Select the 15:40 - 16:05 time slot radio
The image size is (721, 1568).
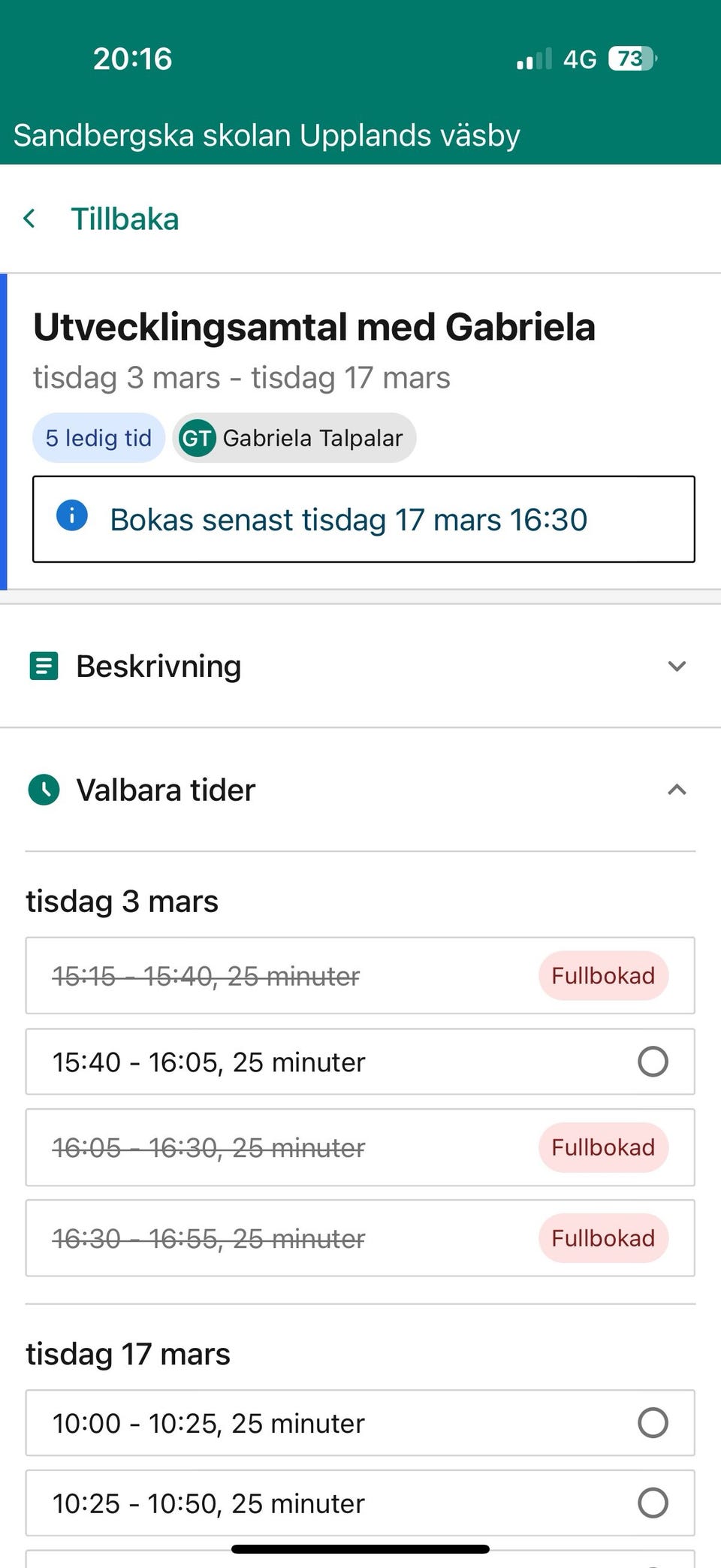[x=652, y=1062]
